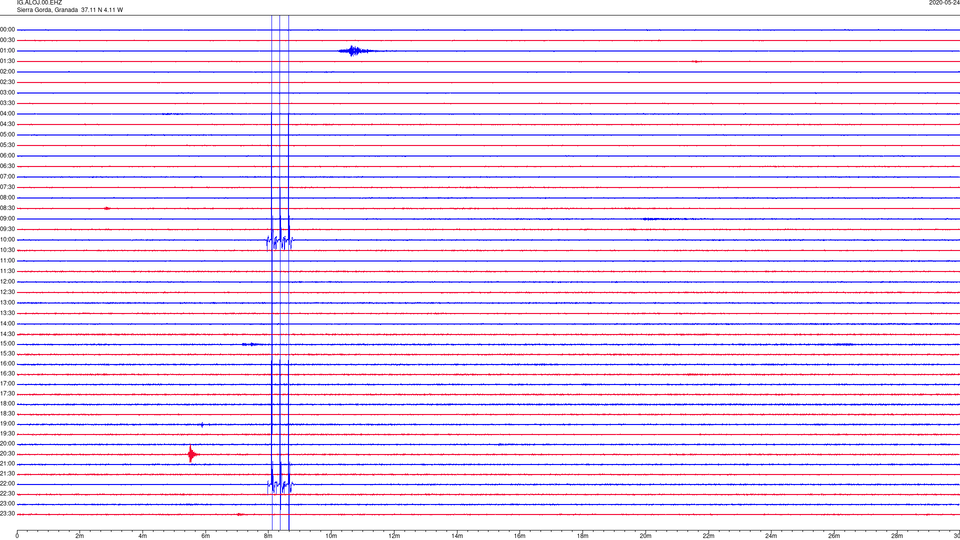Select the 21:00 trace time label
Screen dimensions: 960x540
(8, 464)
